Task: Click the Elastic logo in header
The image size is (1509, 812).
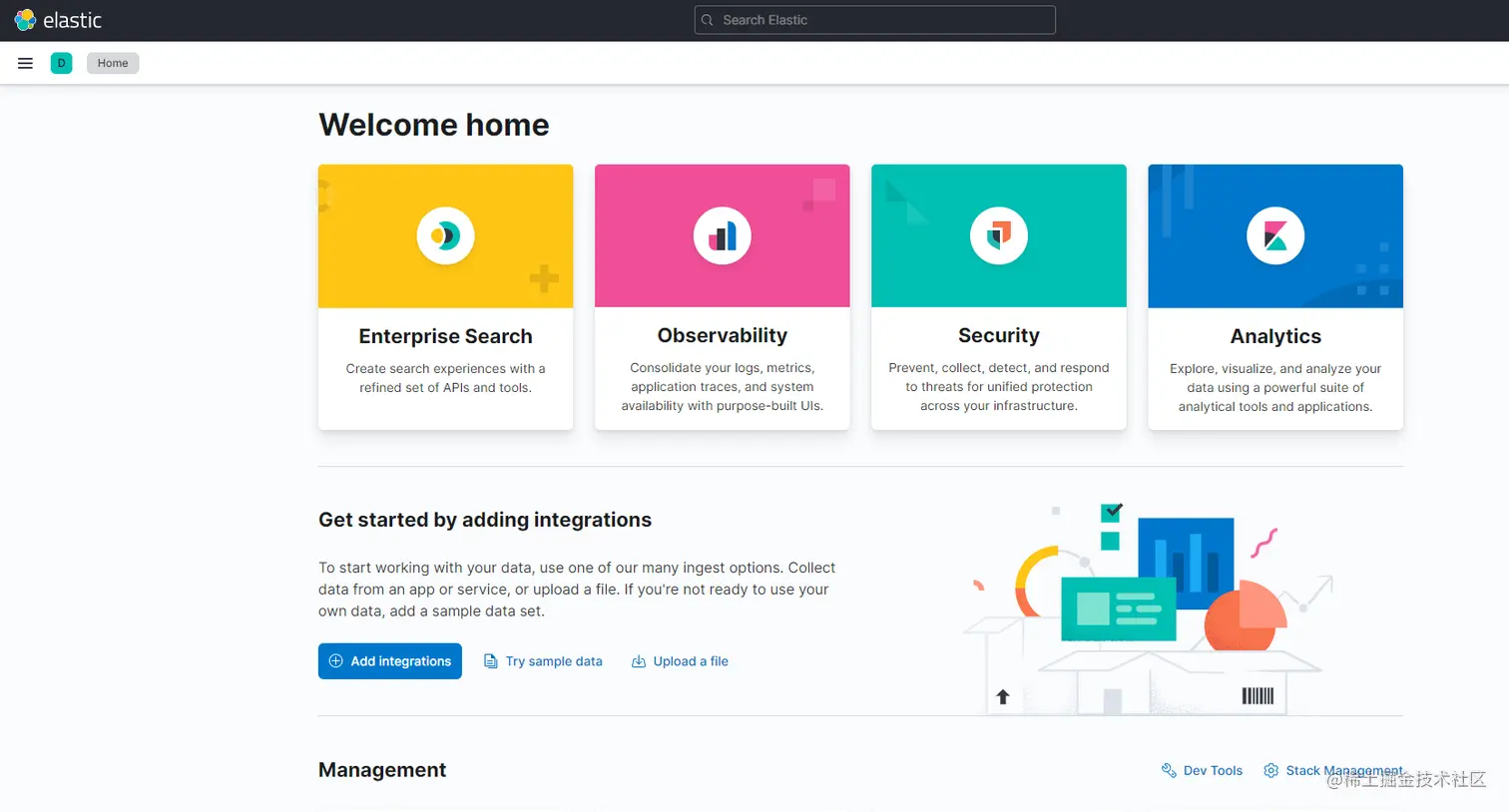Action: (58, 20)
